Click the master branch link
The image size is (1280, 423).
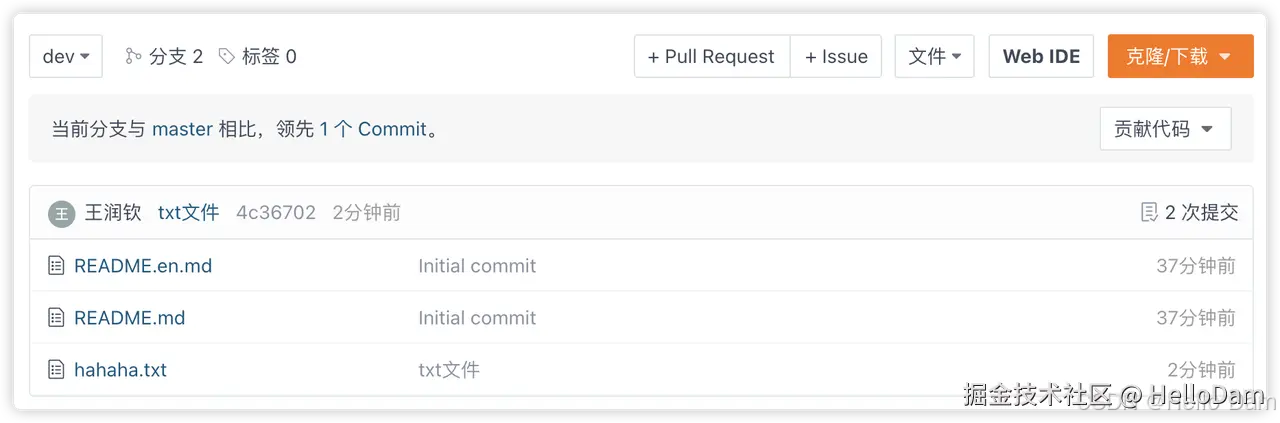182,129
